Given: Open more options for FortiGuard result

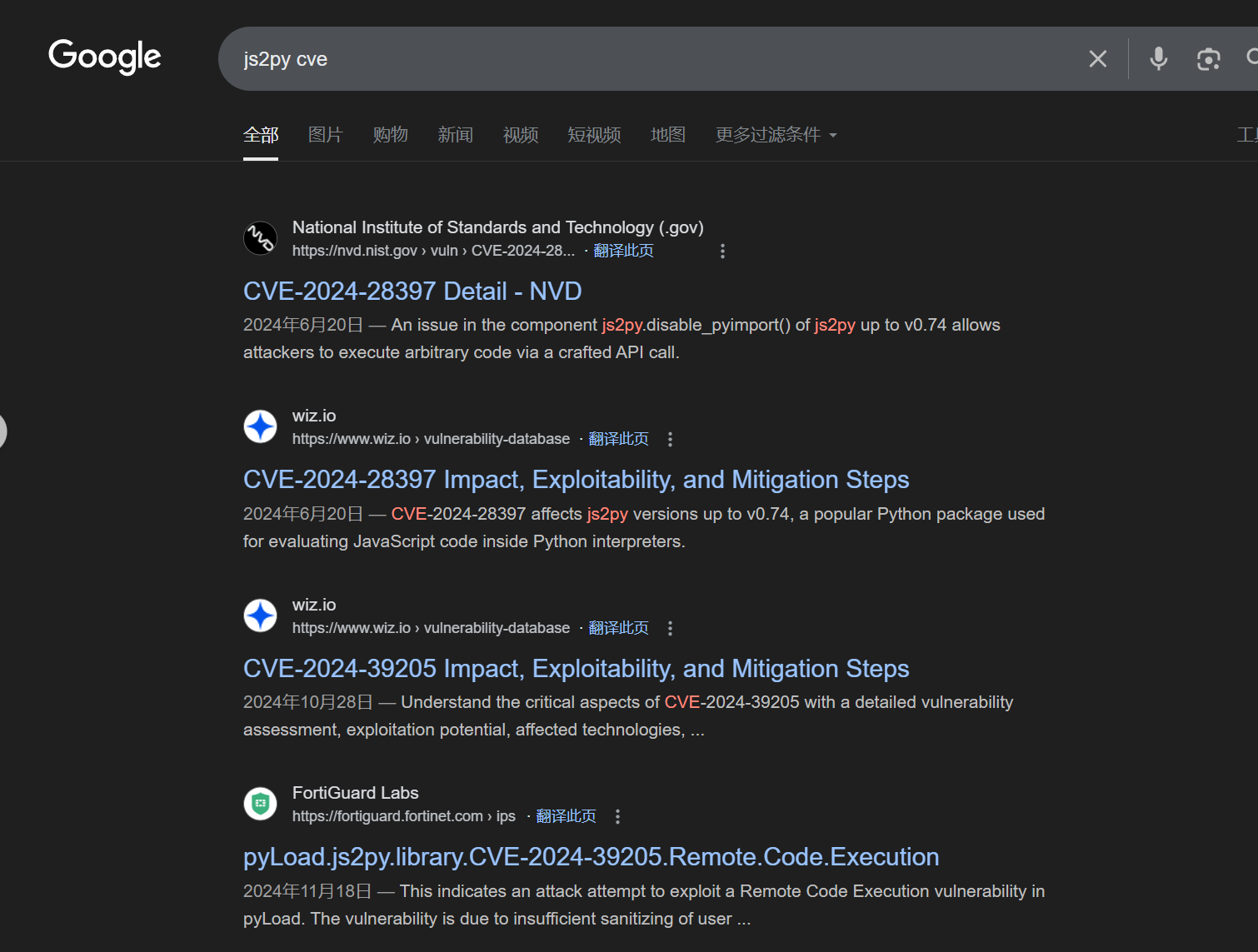Looking at the screenshot, I should (617, 816).
